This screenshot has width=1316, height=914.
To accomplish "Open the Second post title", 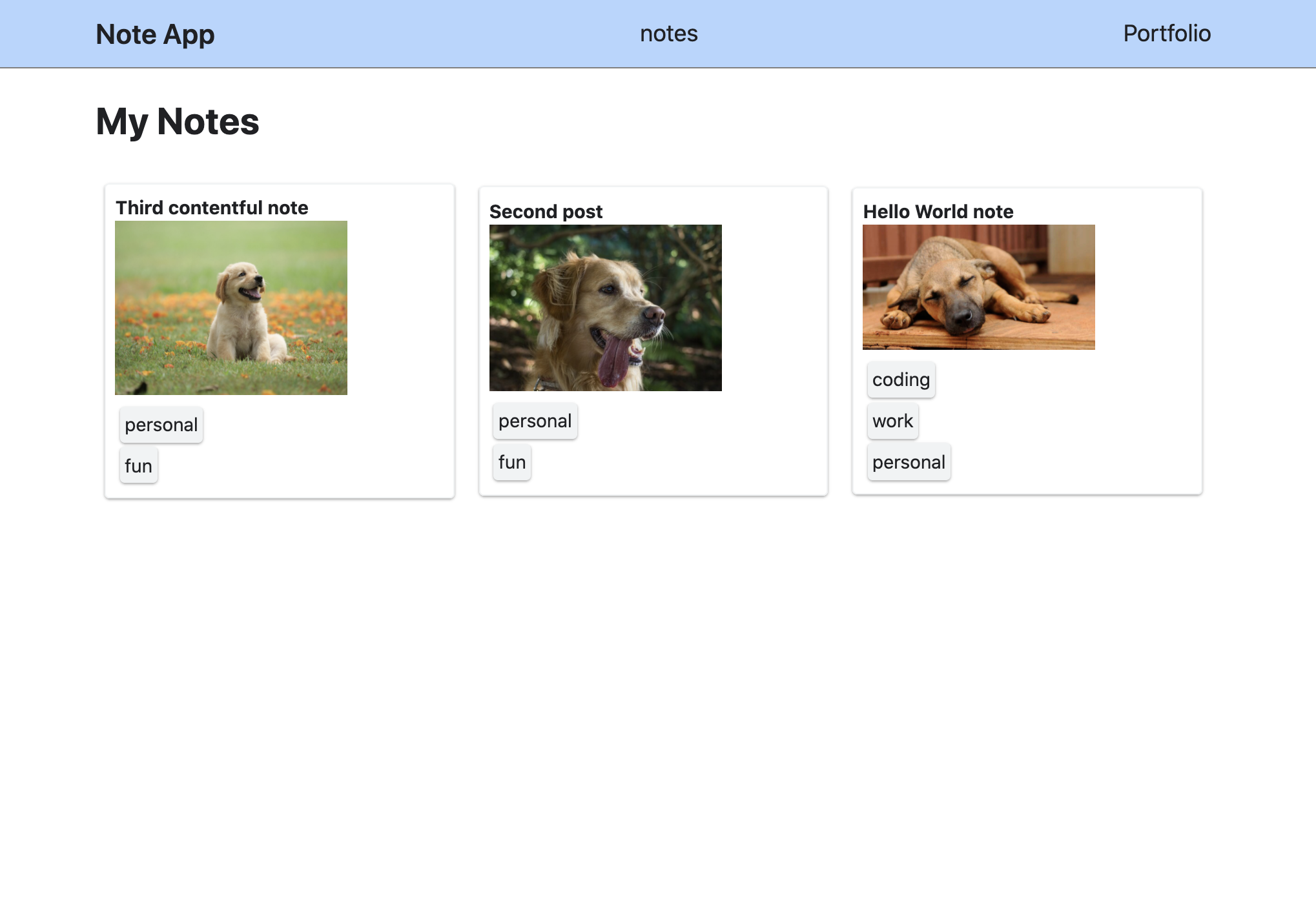I will [546, 212].
